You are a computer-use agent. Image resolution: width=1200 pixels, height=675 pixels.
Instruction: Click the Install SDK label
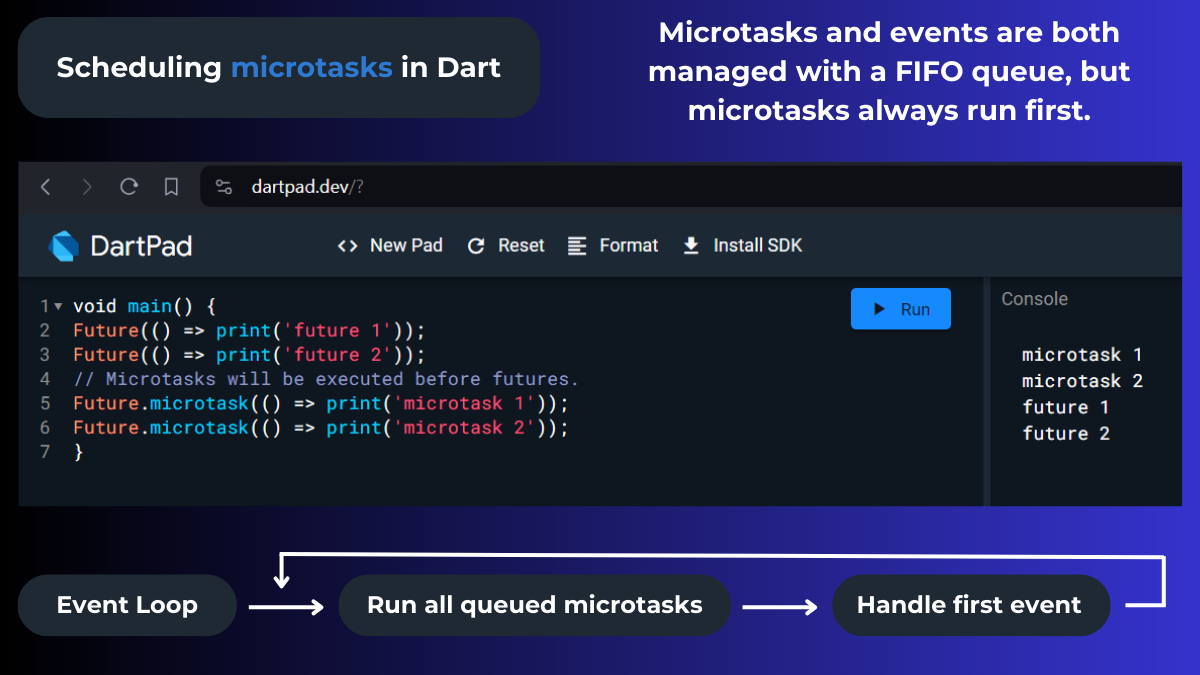755,245
